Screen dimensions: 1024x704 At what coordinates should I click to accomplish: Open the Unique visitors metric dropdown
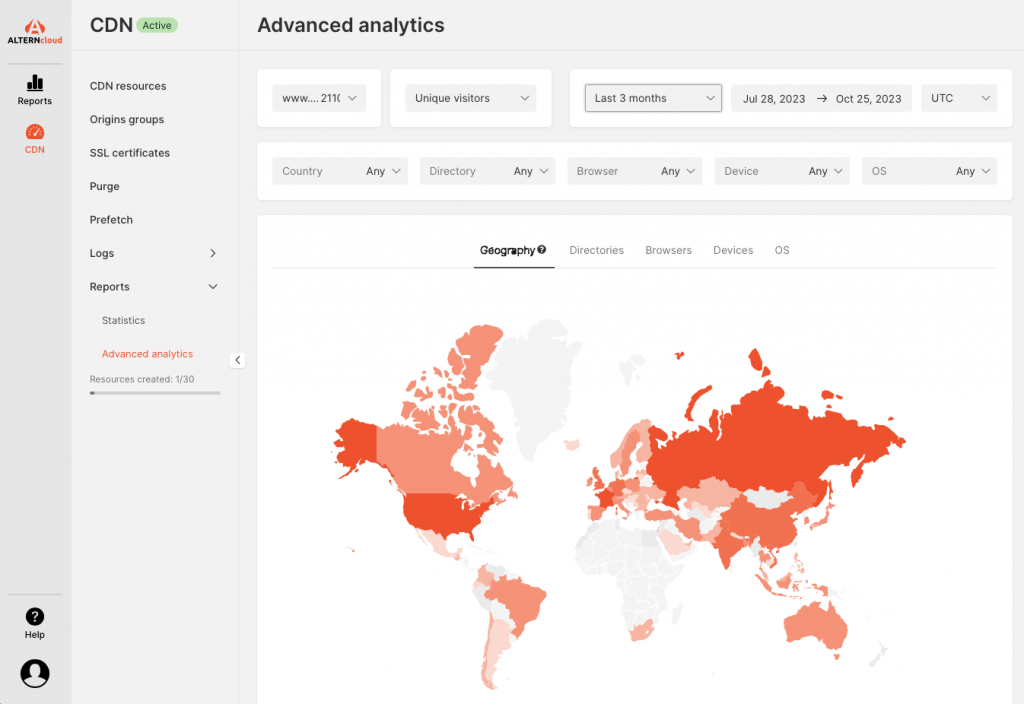tap(470, 98)
